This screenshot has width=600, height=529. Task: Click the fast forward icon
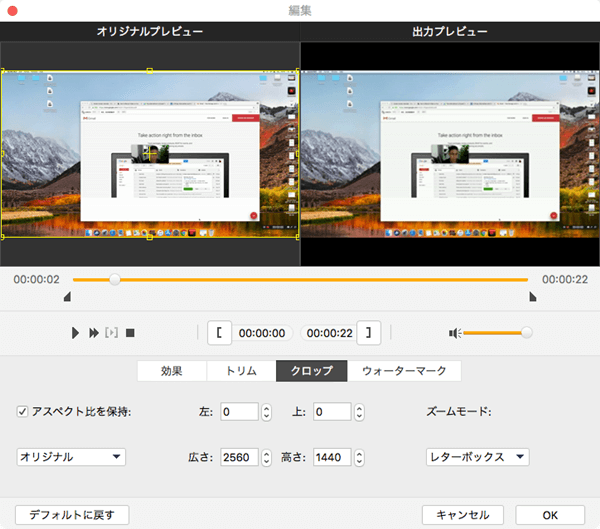[94, 333]
